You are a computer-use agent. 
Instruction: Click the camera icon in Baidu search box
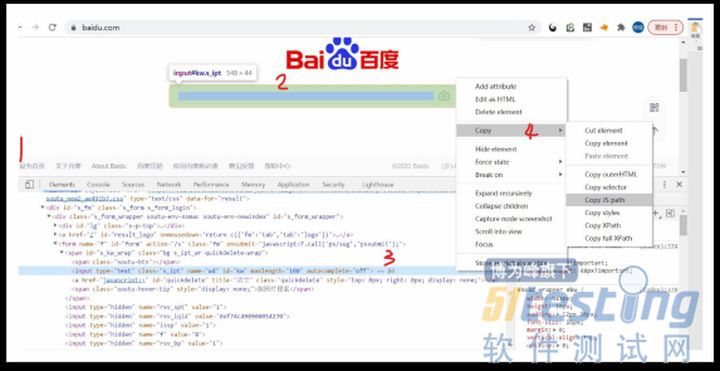point(444,96)
